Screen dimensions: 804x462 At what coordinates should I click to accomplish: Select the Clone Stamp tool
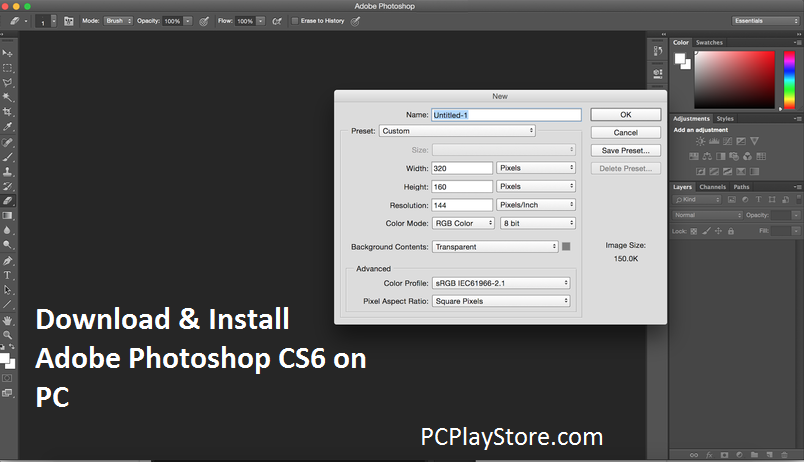click(x=8, y=172)
